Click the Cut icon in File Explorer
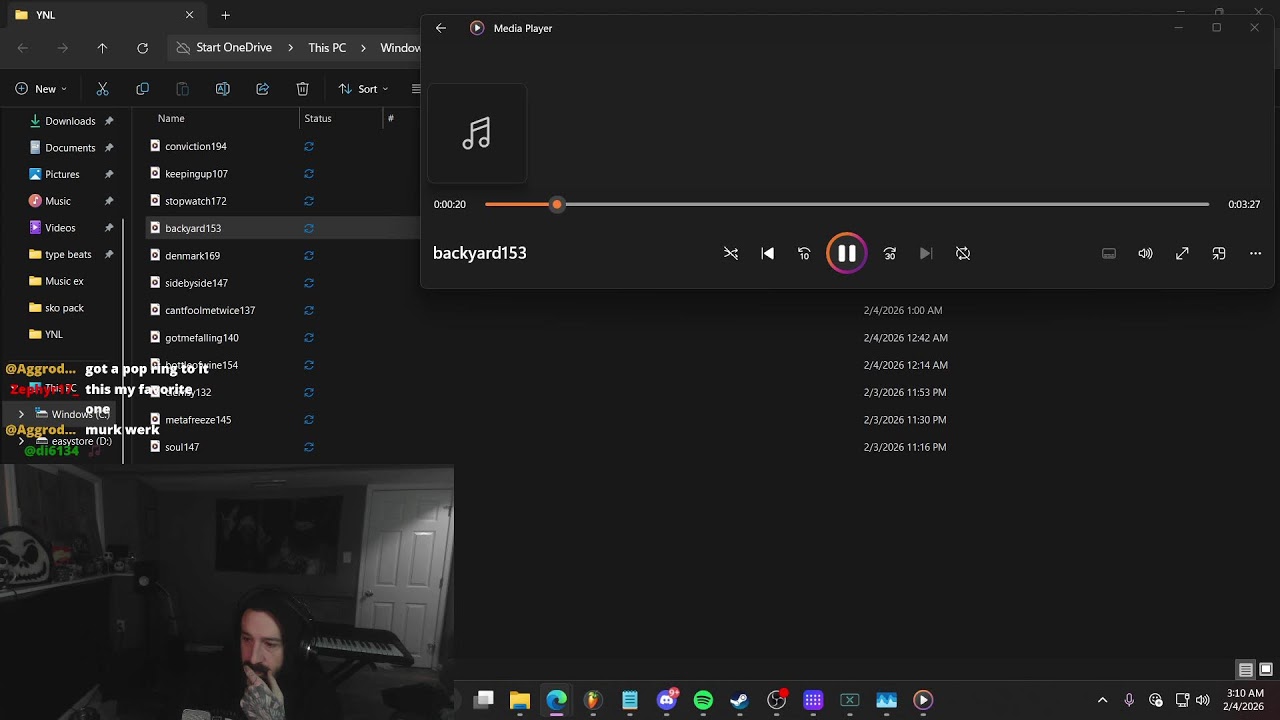The width and height of the screenshot is (1280, 720). pos(102,89)
